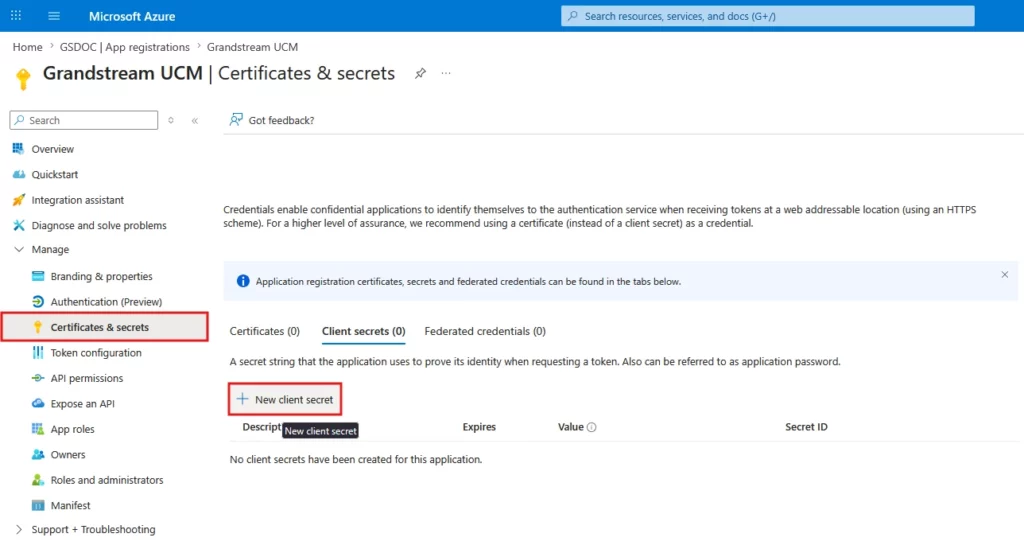Switch to Client secrets (0) tab
This screenshot has width=1024, height=549.
(363, 331)
